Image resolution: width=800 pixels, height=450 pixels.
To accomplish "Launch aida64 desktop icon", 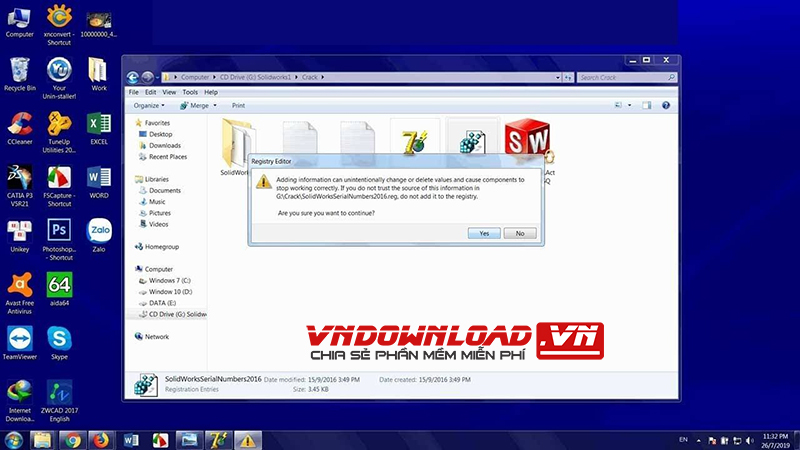I will coord(59,290).
